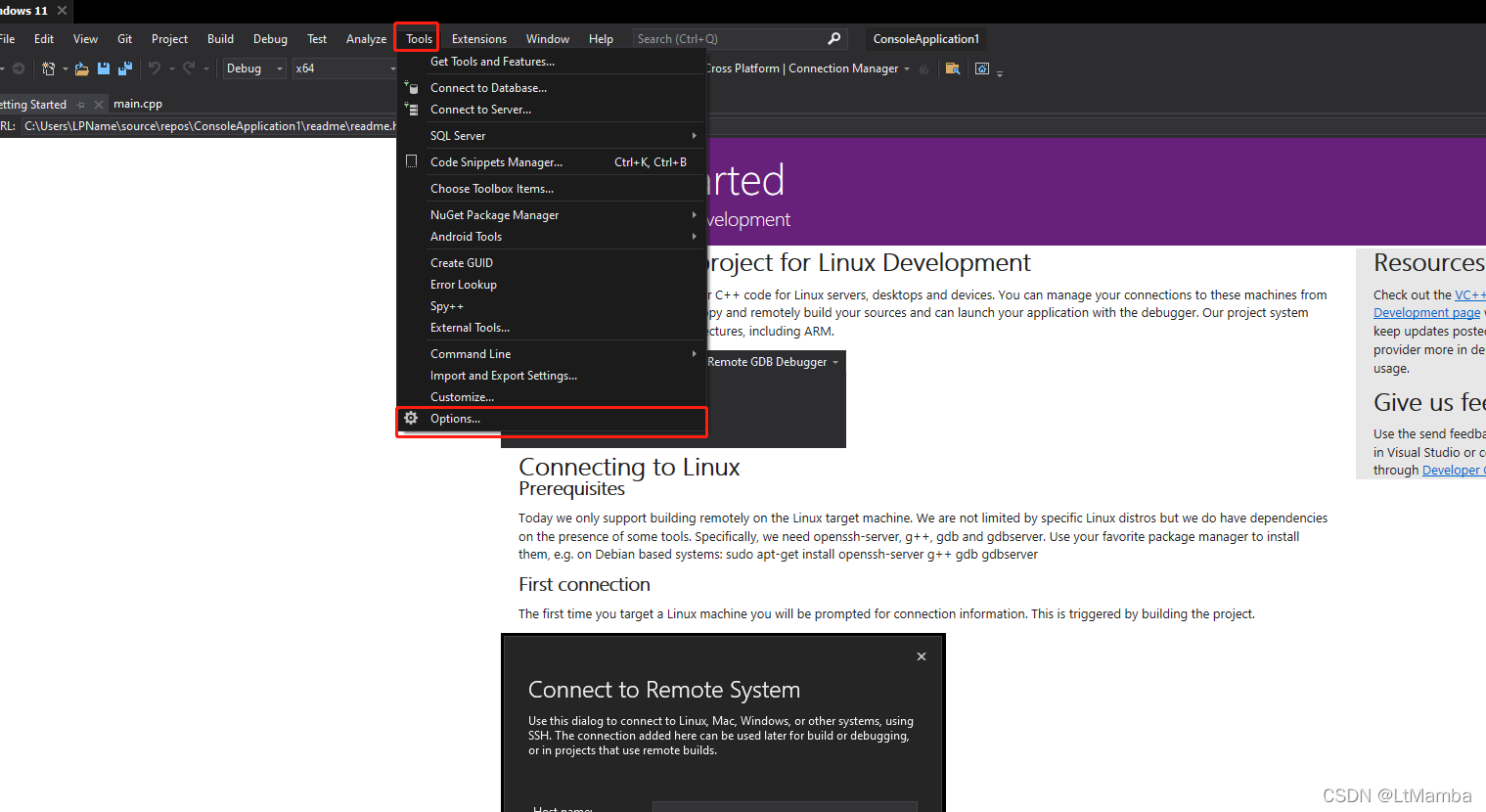Close the Windows 11 tab at top
The image size is (1486, 812).
[62, 10]
